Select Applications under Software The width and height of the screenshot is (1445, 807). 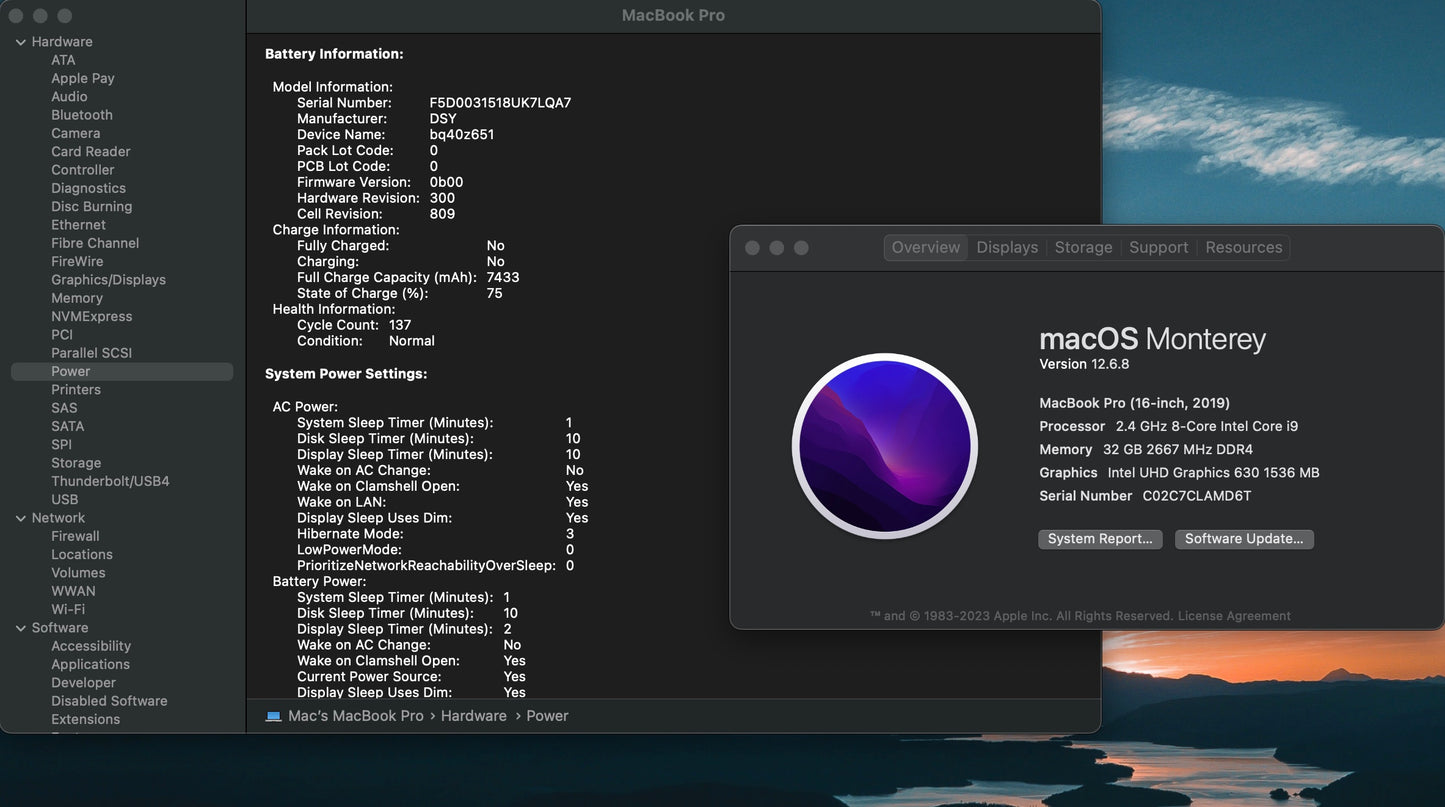point(91,665)
